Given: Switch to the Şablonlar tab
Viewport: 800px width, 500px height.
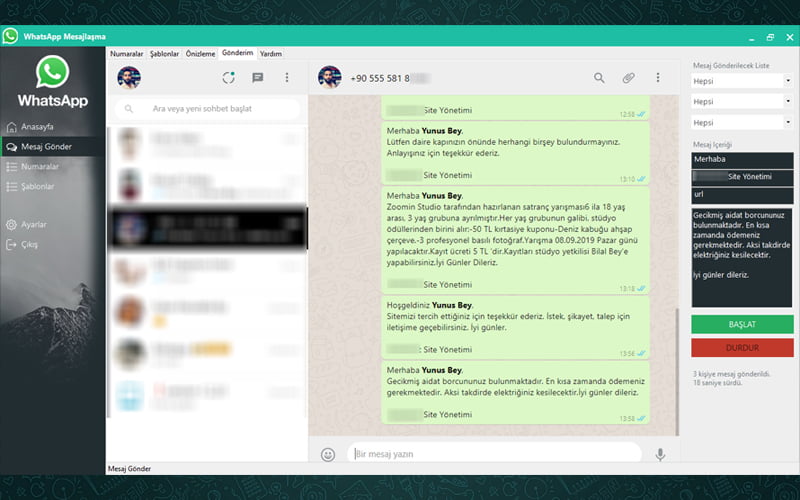Looking at the screenshot, I should pos(164,54).
